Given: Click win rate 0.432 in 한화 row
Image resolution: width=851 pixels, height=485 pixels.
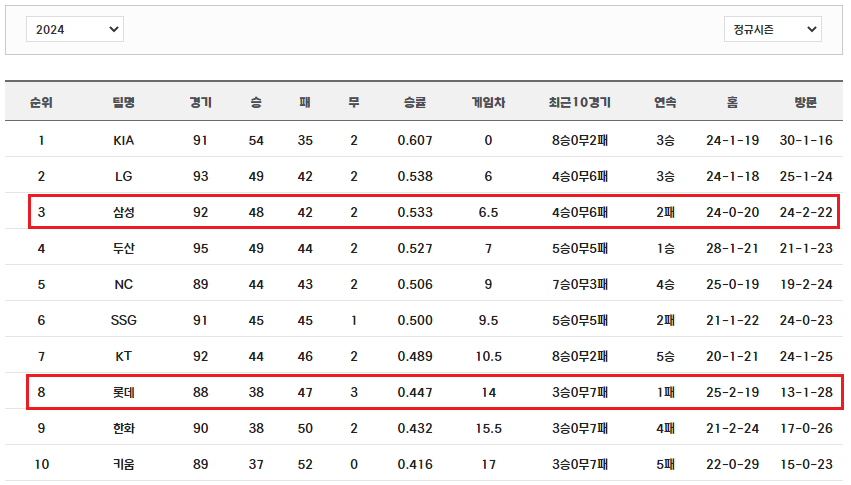Looking at the screenshot, I should 415,428.
